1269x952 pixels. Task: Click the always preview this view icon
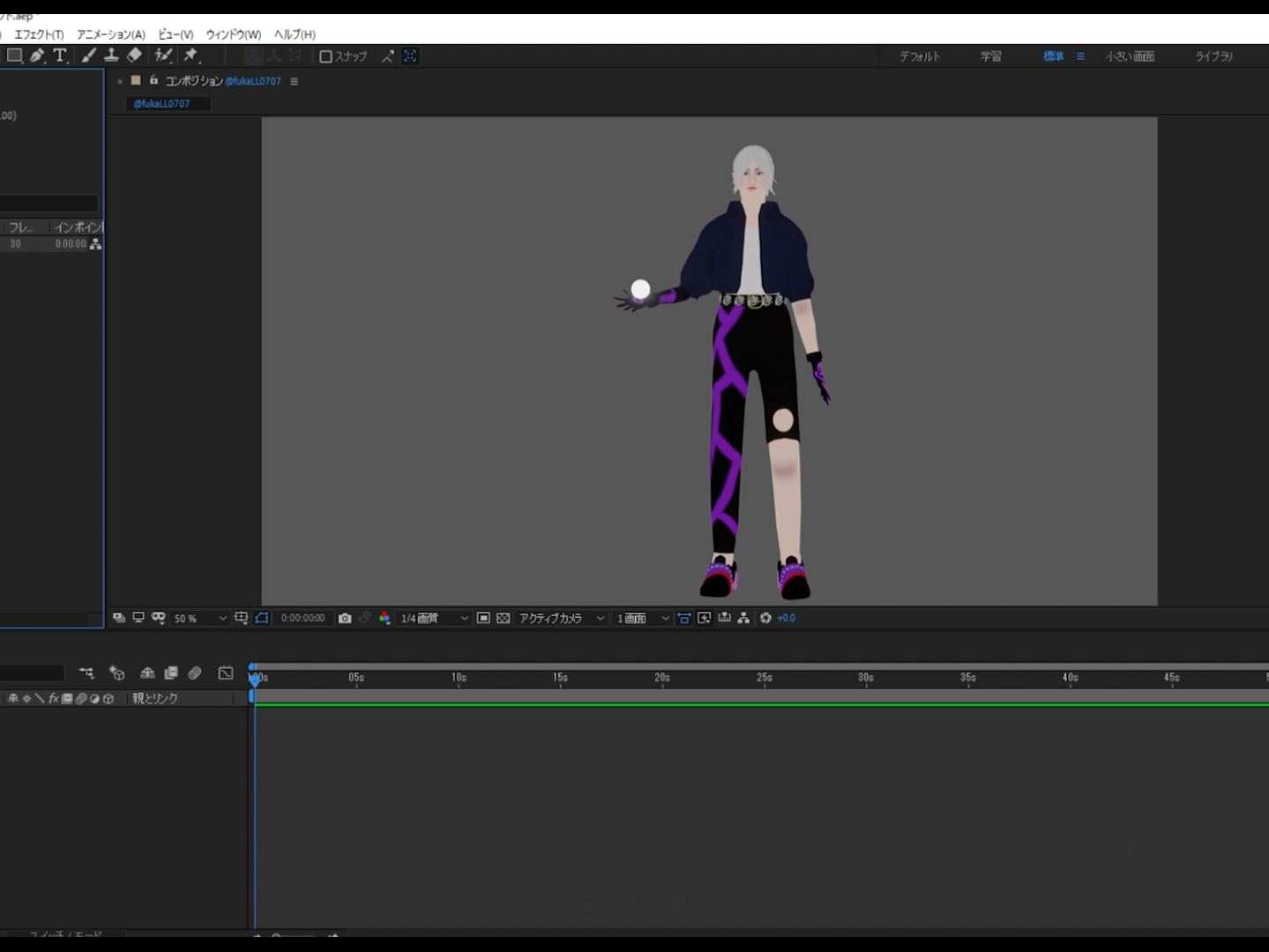click(x=119, y=618)
